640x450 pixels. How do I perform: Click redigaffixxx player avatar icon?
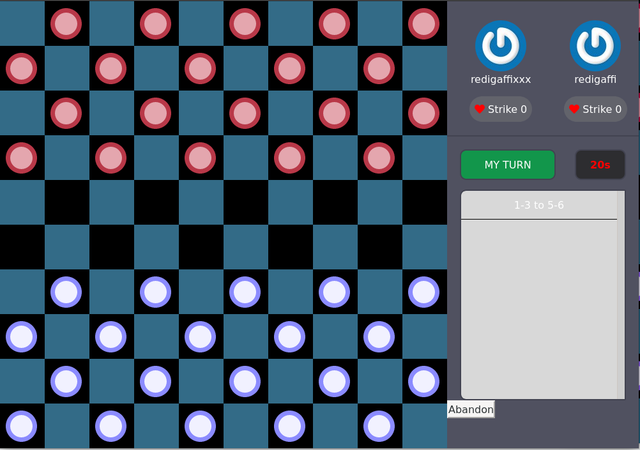500,46
